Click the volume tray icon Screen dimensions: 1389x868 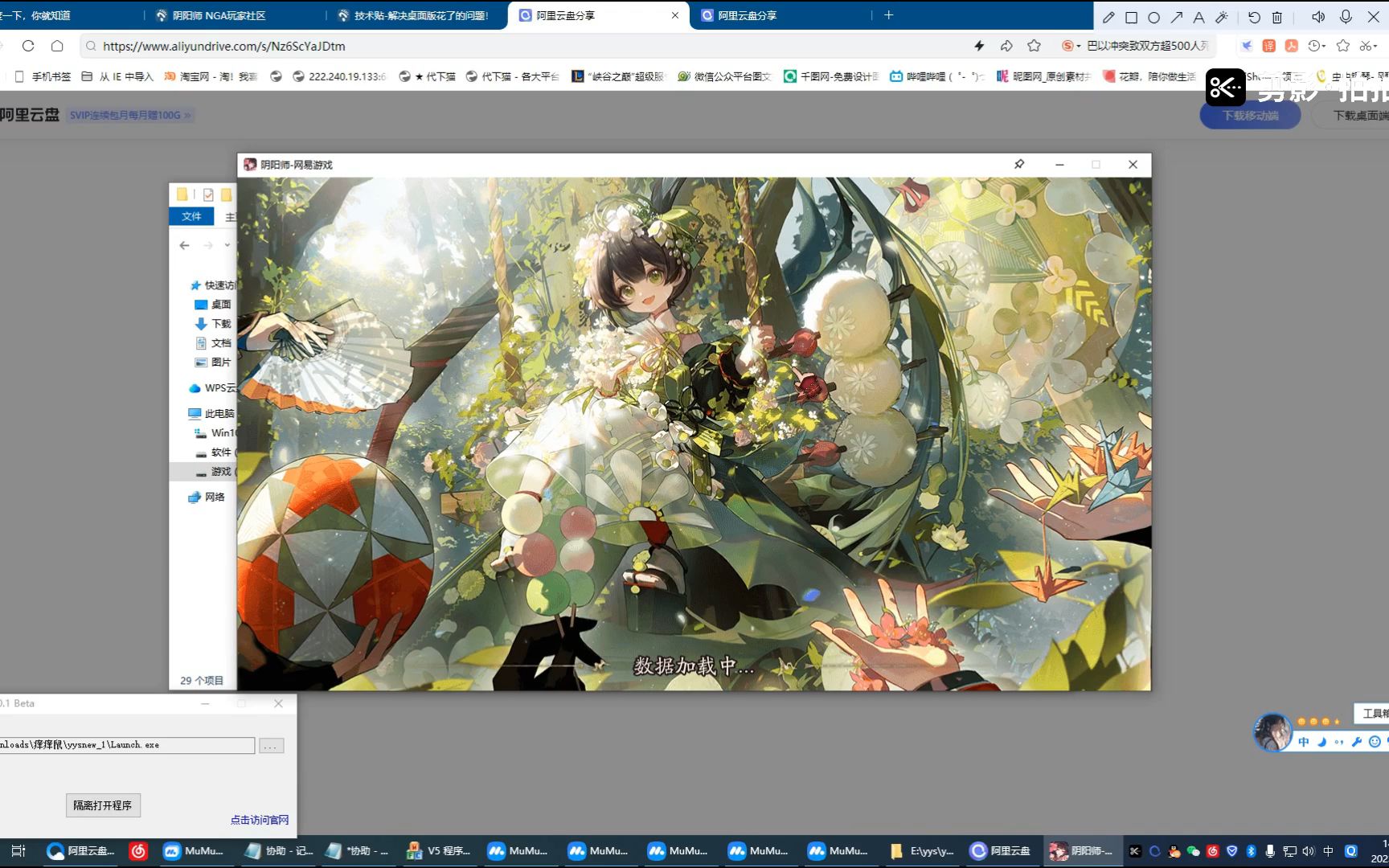click(x=1308, y=851)
